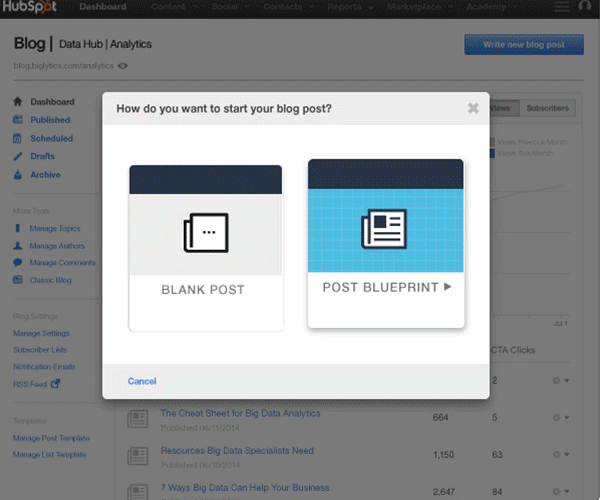Open Drafts list
The width and height of the screenshot is (600, 500).
coord(42,156)
